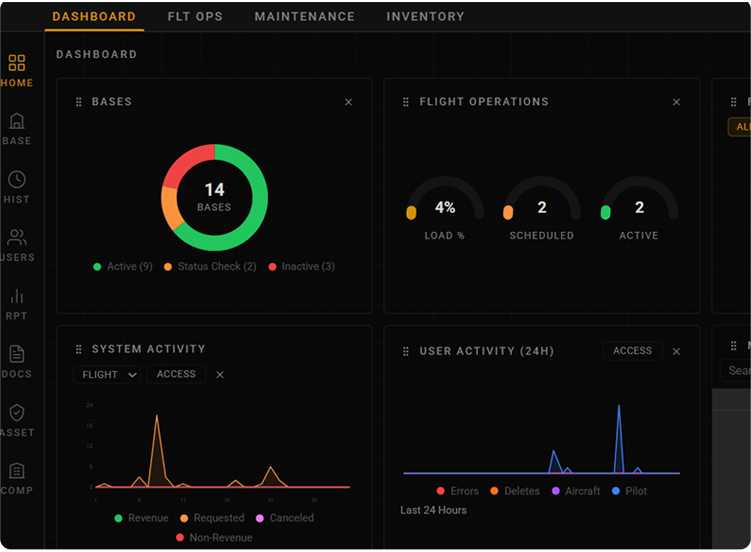Switch to the Inventory tab
751x552 pixels.
(x=425, y=17)
